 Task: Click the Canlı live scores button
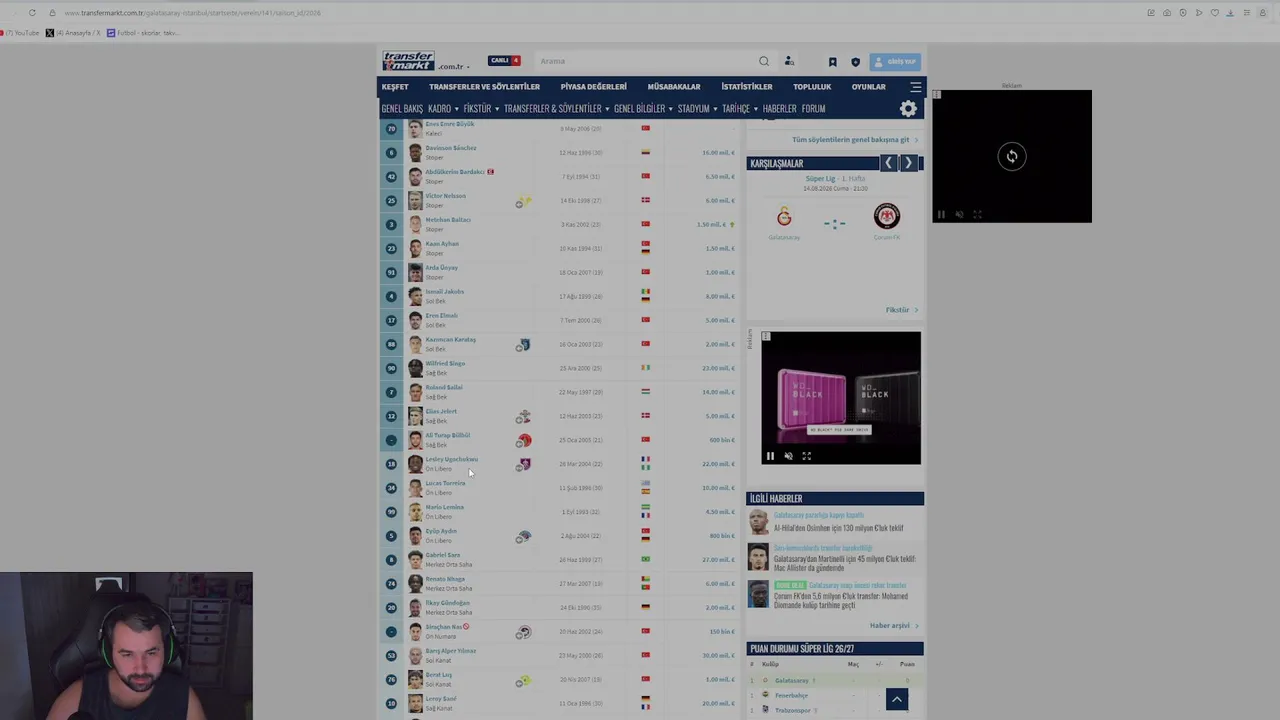coord(504,61)
